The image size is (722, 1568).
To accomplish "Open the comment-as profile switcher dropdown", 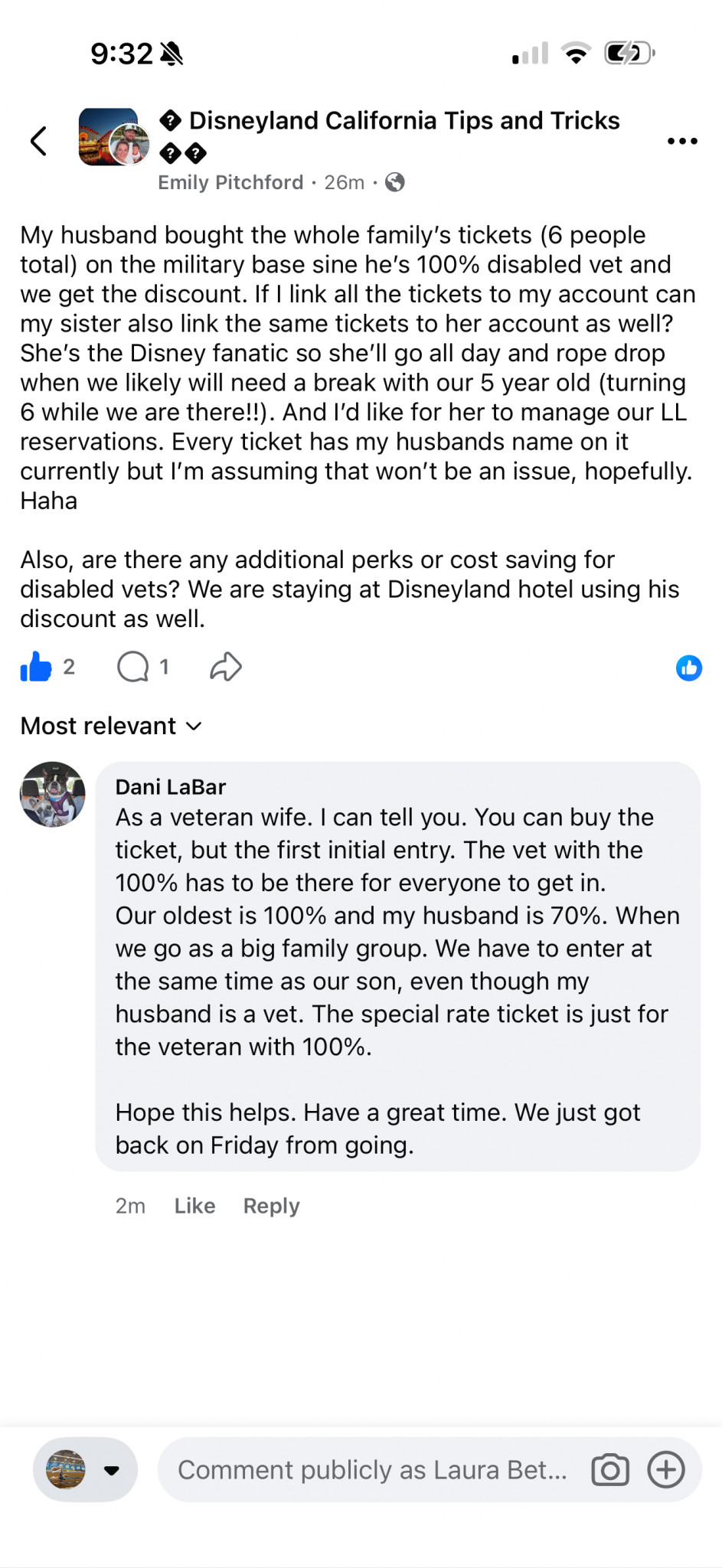I will [85, 1470].
